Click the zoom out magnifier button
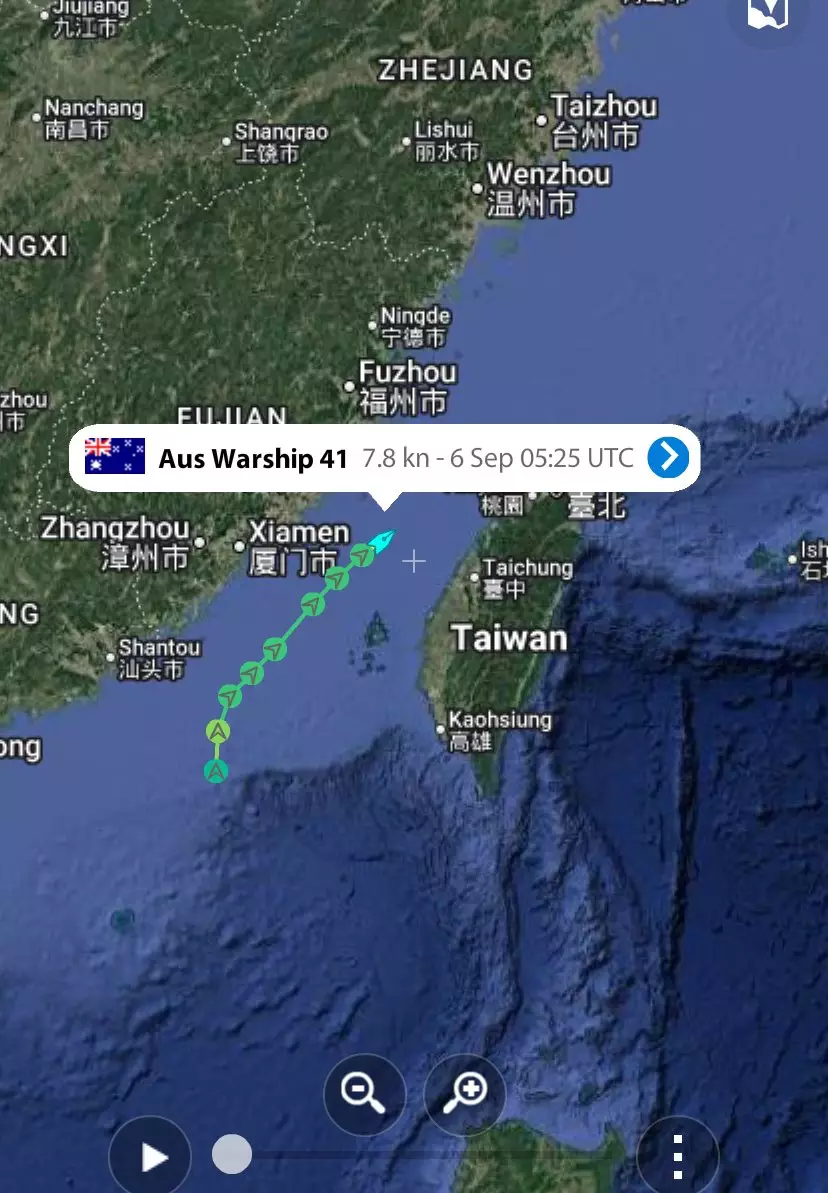828x1193 pixels. [x=365, y=1094]
